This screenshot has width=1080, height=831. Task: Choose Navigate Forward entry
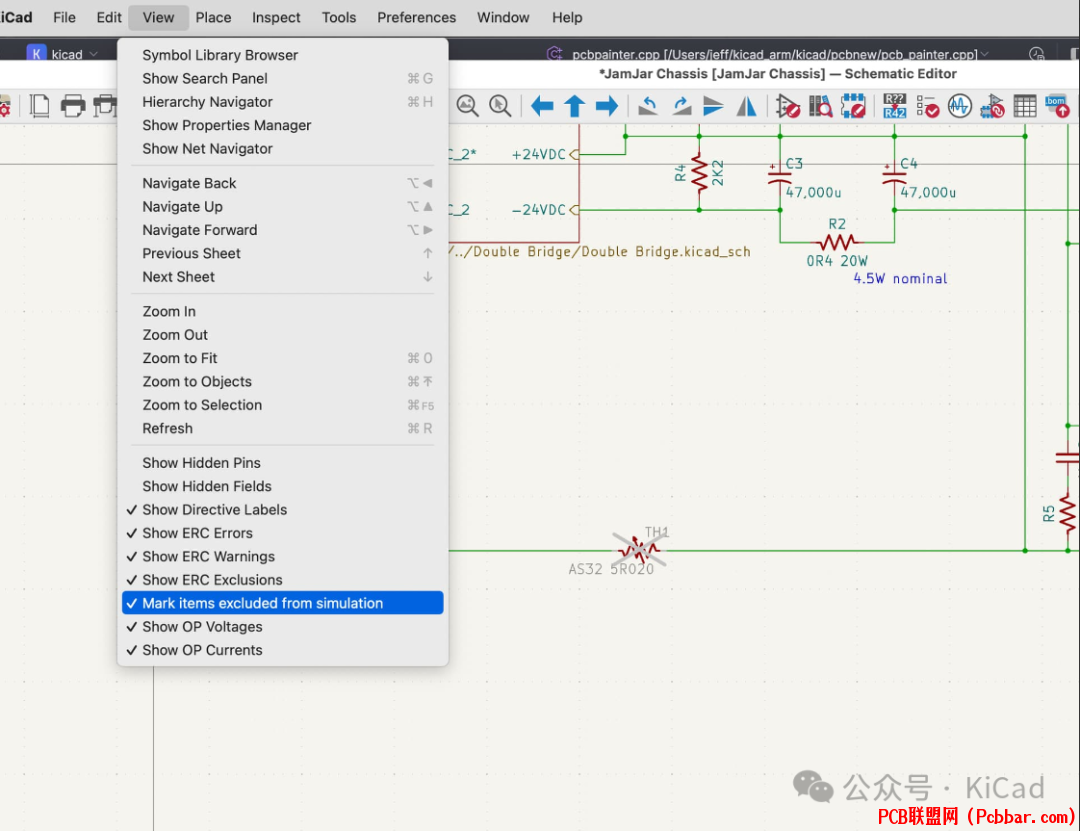282,230
